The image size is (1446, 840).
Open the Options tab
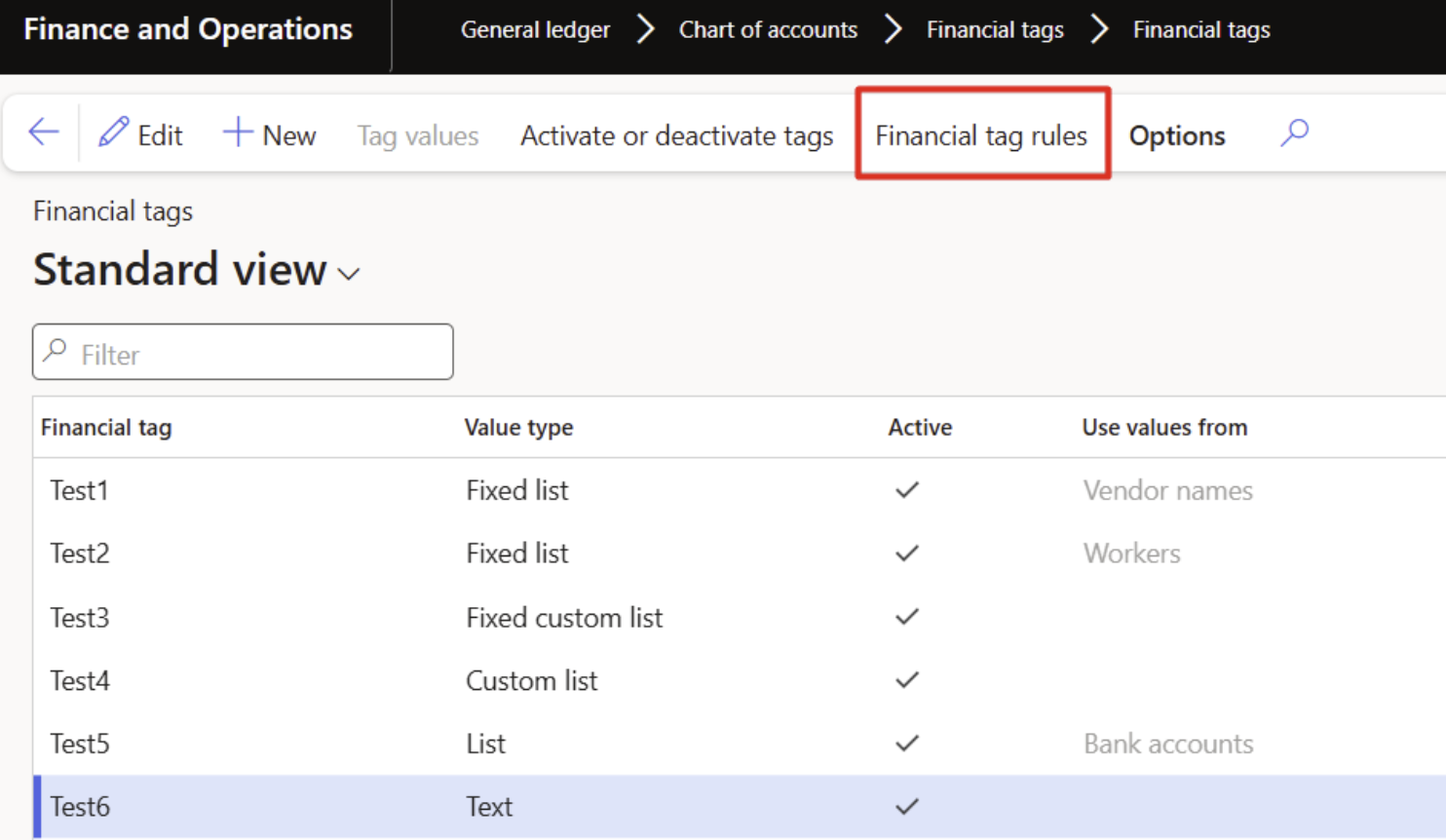[x=1176, y=135]
